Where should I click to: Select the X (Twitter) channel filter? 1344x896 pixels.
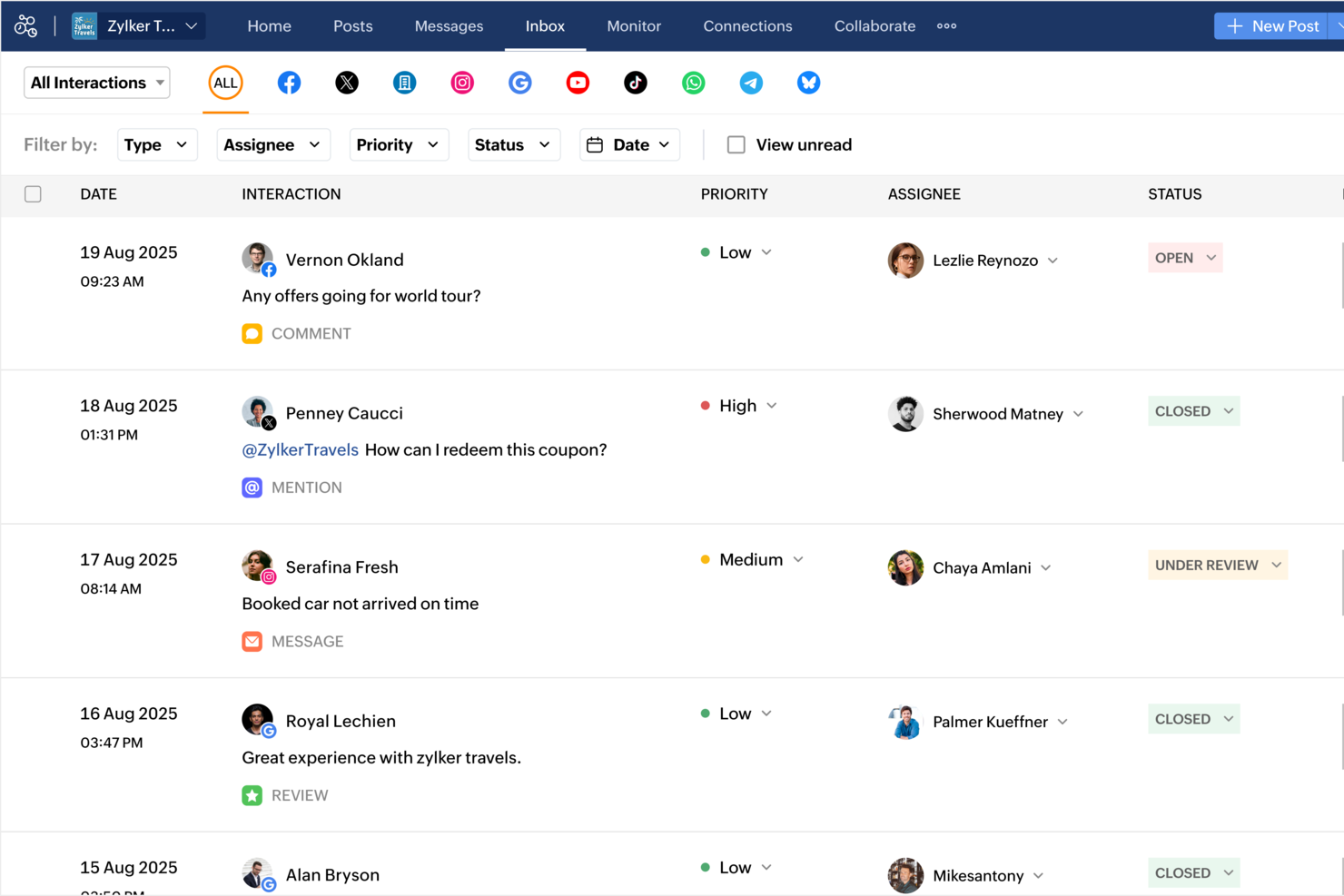[x=346, y=83]
